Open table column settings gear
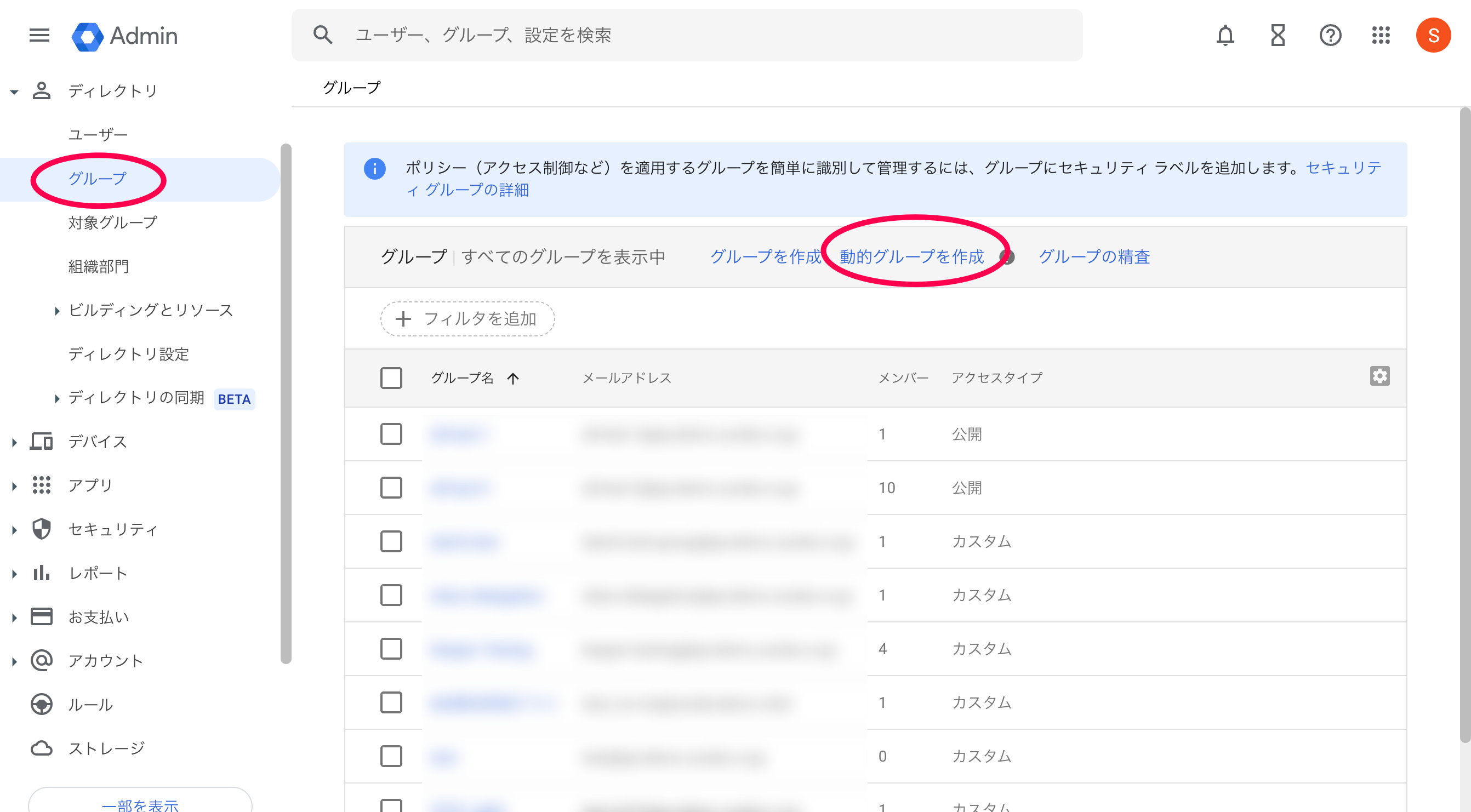The image size is (1471, 812). (1379, 376)
